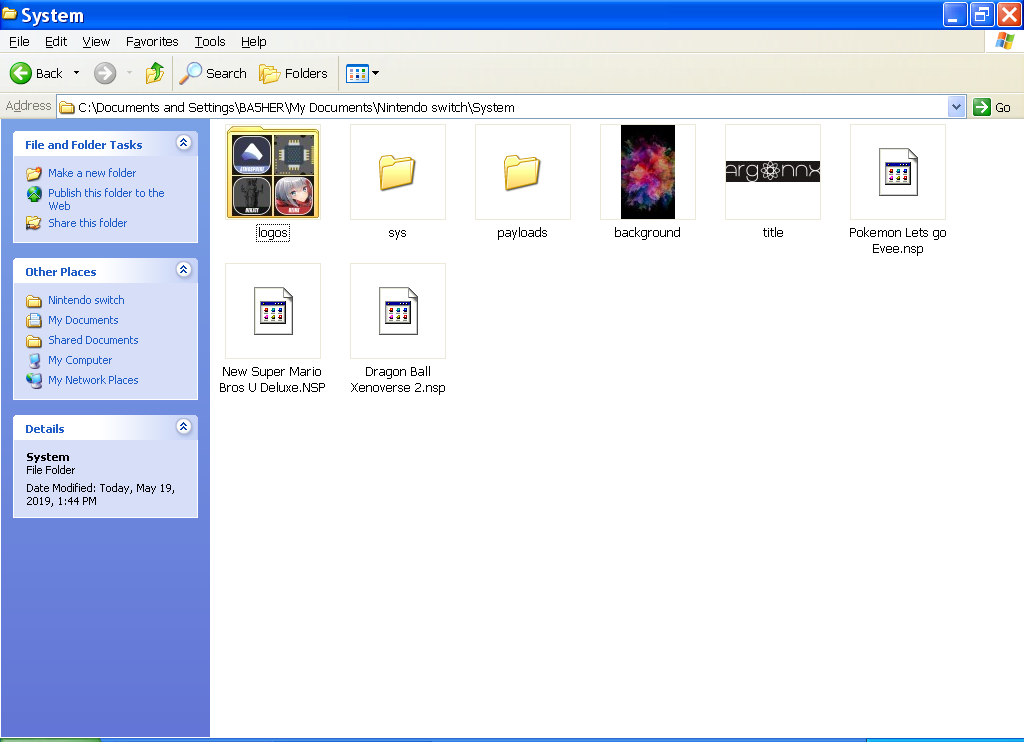Select the logos folder thumbnail

tap(273, 172)
